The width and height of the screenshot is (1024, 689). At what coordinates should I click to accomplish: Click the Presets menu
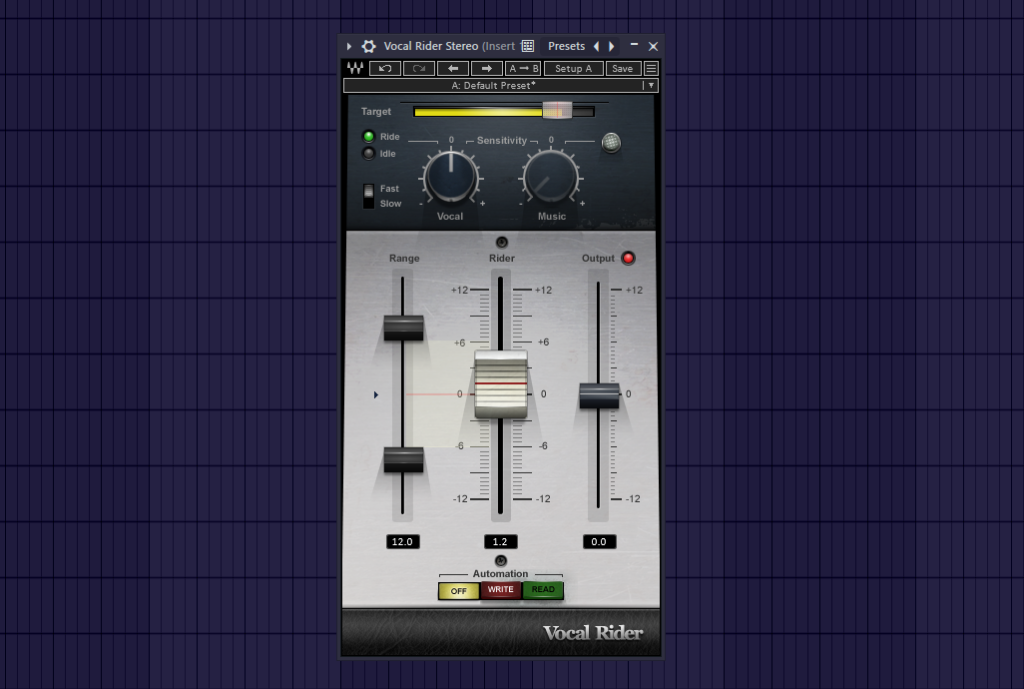click(566, 46)
